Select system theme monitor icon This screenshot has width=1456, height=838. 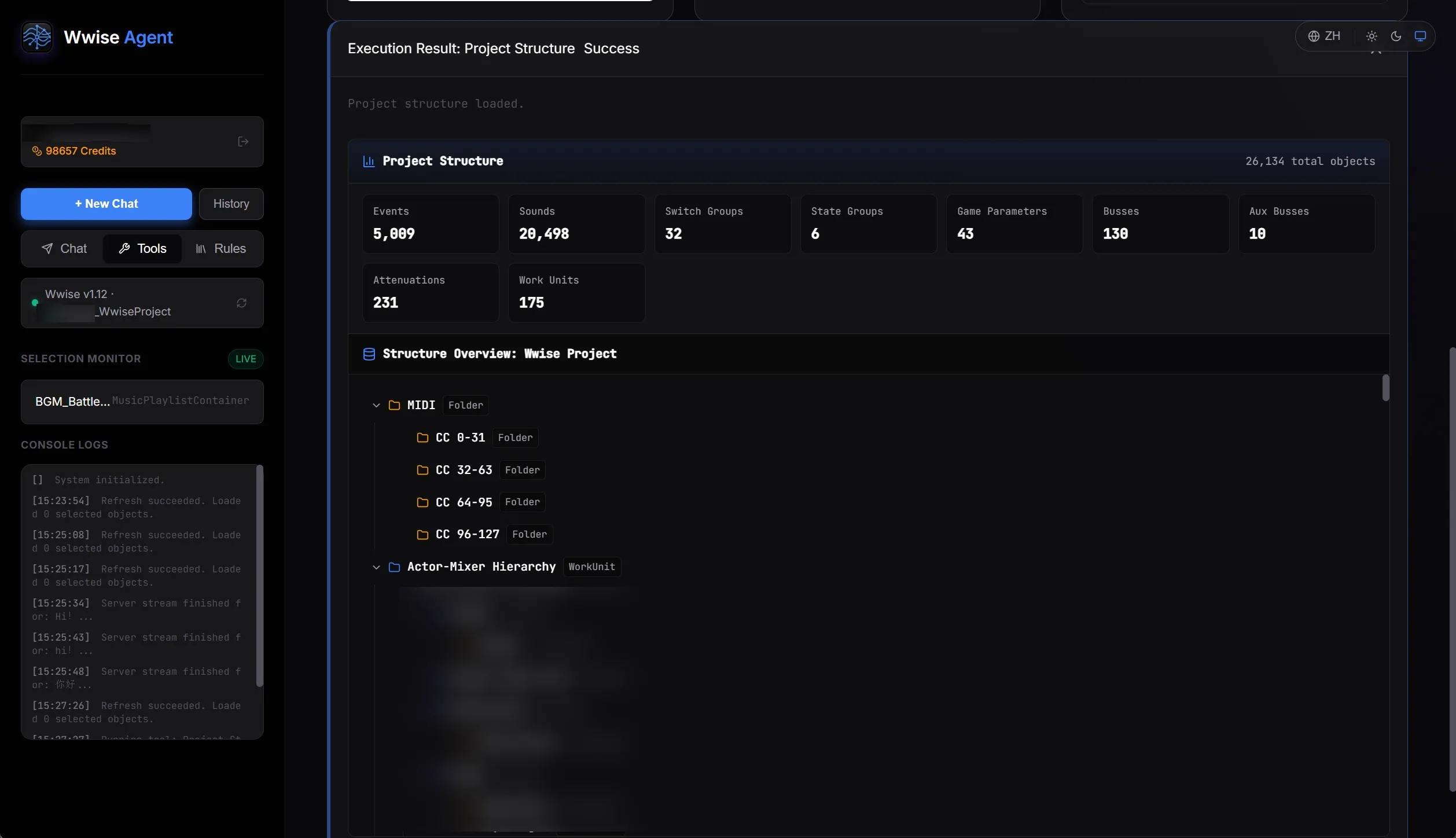coord(1420,36)
